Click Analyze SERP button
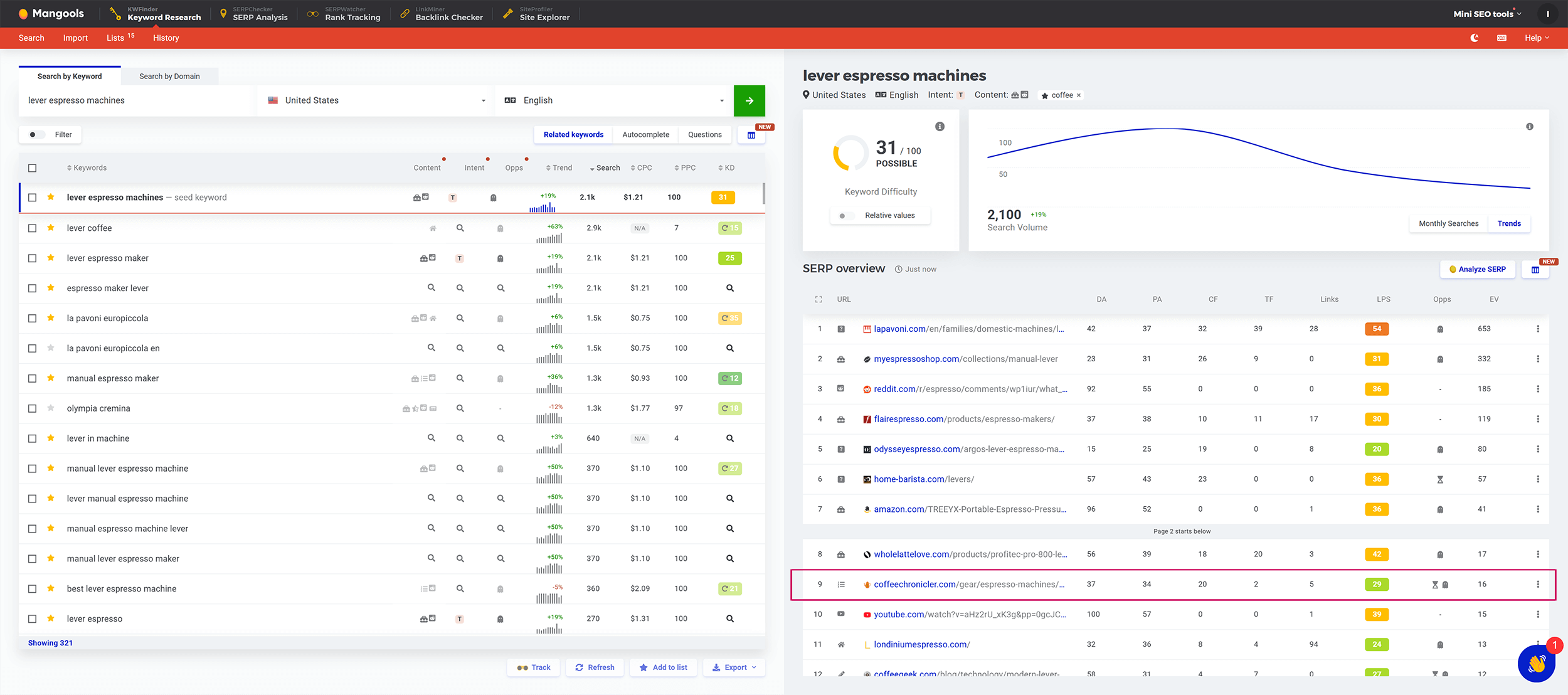 pos(1477,270)
